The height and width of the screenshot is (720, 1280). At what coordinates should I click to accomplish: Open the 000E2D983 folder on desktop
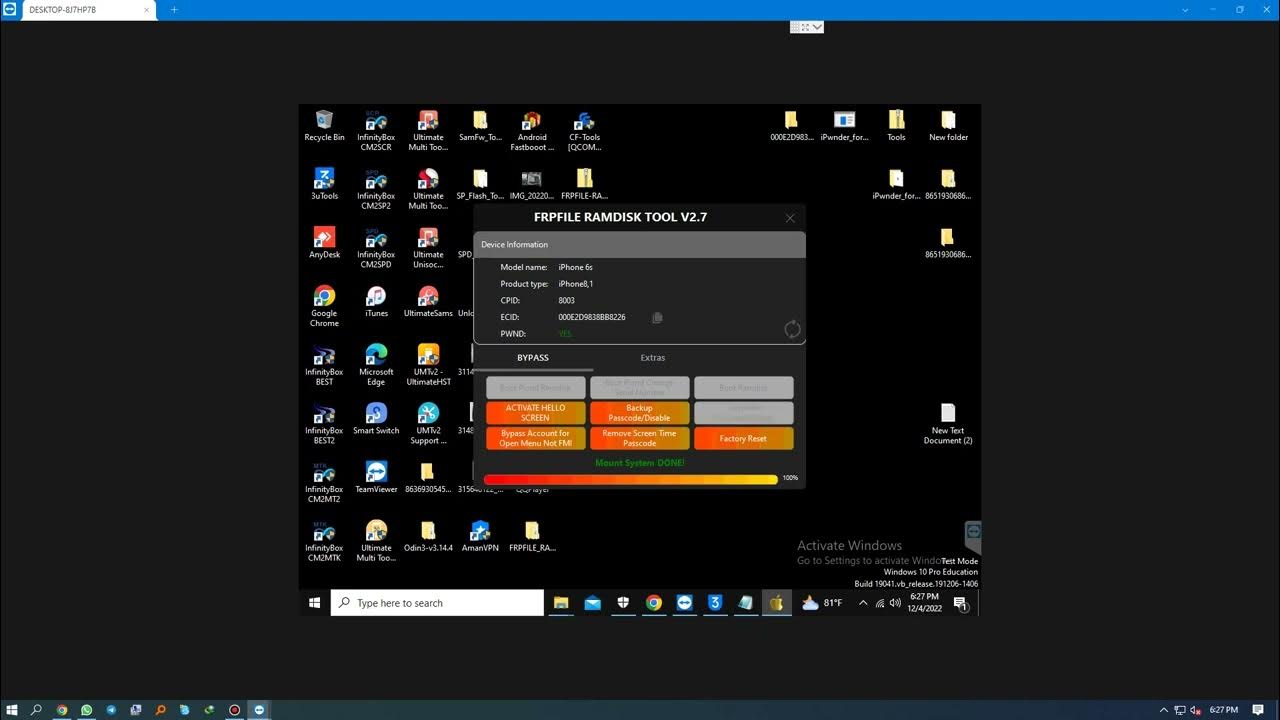tap(791, 126)
